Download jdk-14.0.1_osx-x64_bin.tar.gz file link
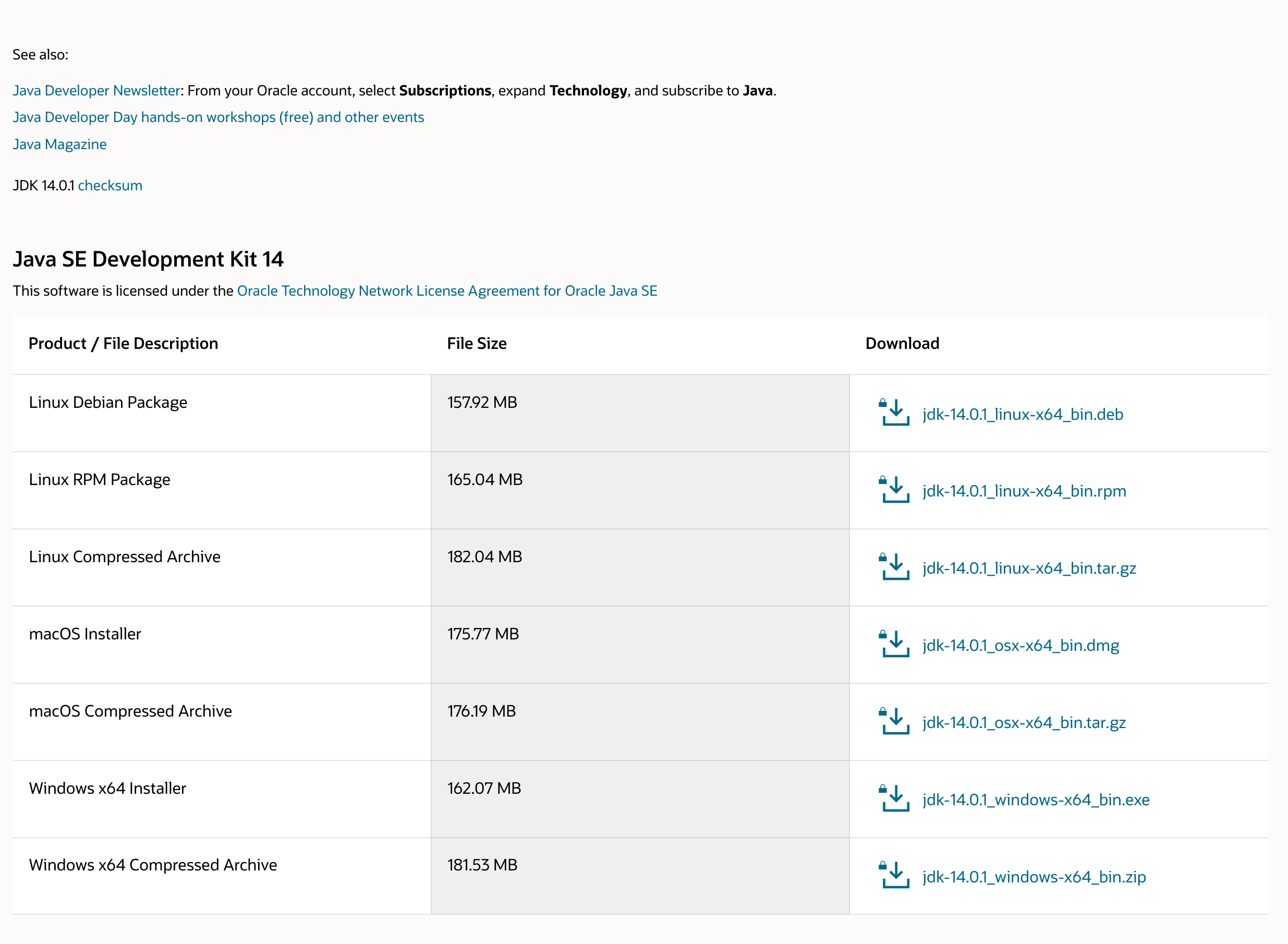This screenshot has height=944, width=1288. [1024, 723]
